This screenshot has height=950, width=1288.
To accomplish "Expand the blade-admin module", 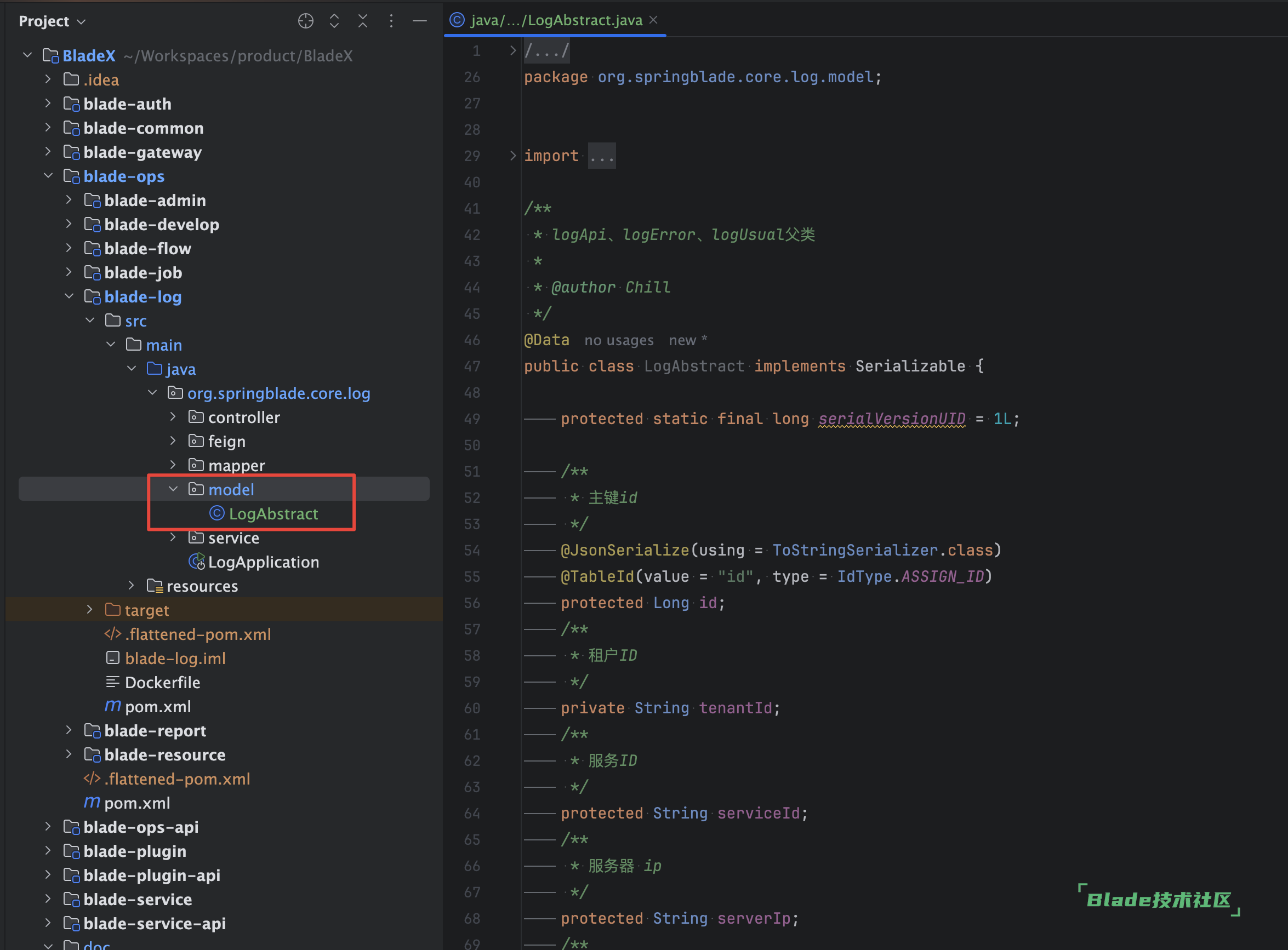I will click(x=69, y=200).
